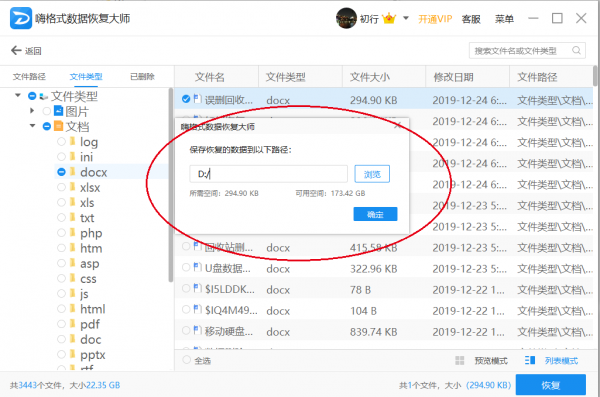Image resolution: width=600 pixels, height=397 pixels.
Task: Toggle the 全选 select-all checkbox
Action: point(186,360)
